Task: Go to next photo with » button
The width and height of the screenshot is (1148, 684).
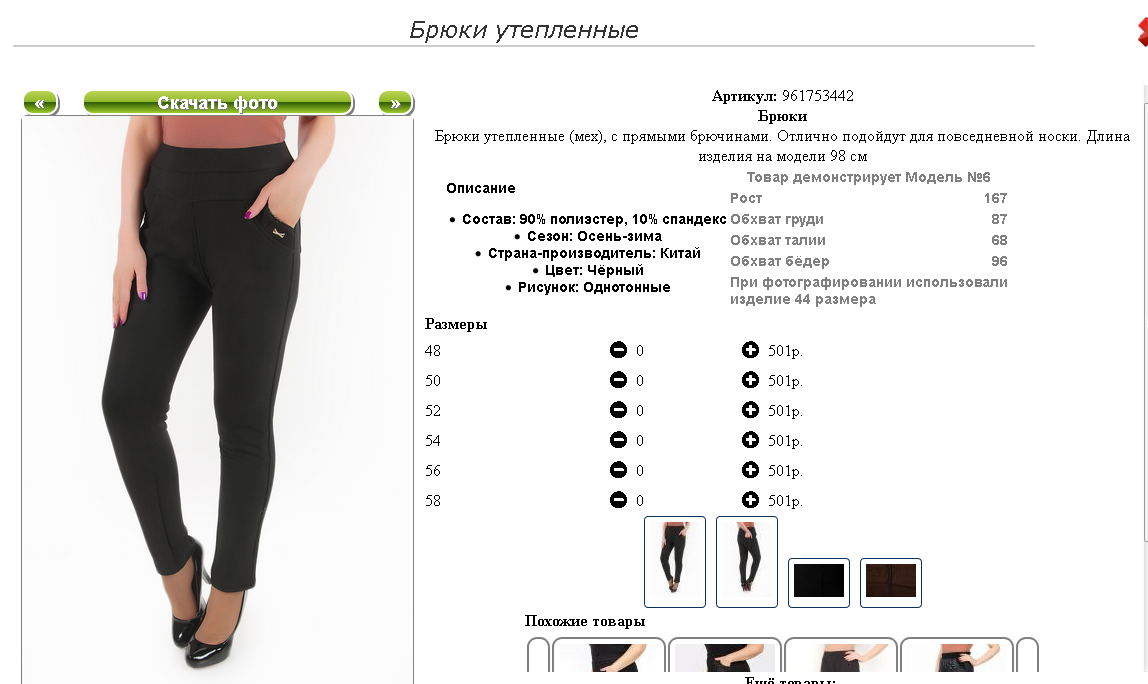Action: click(396, 103)
